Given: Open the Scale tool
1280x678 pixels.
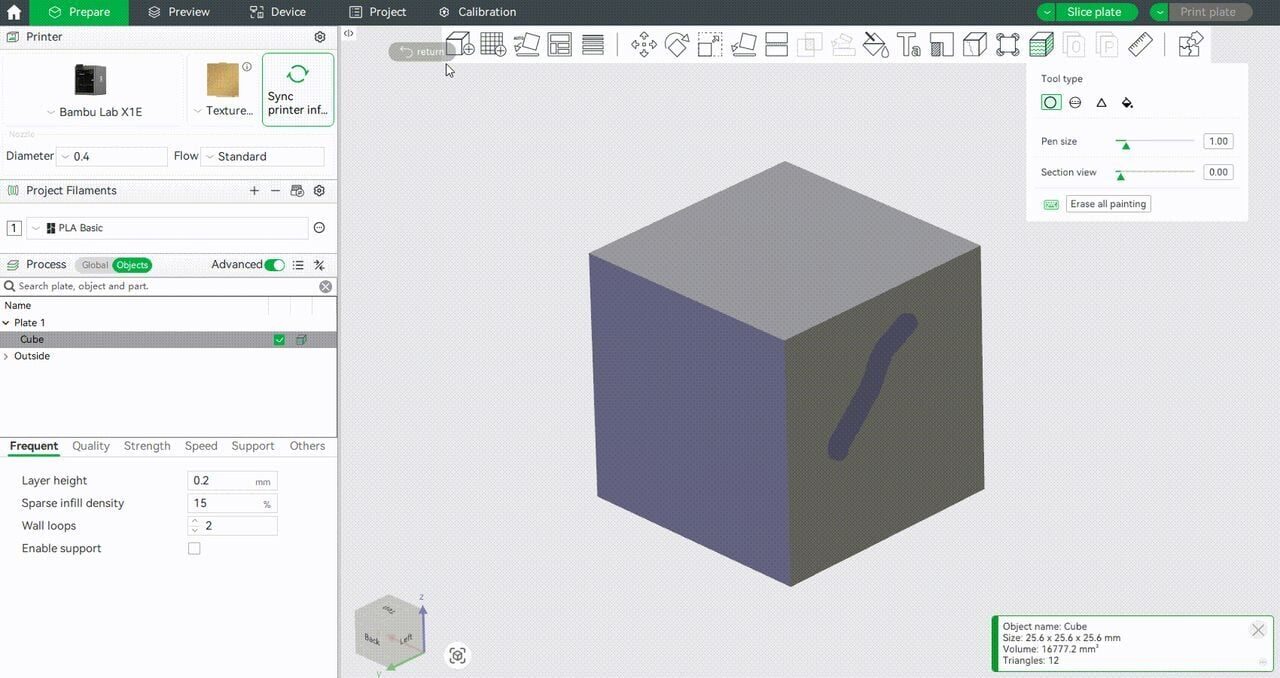Looking at the screenshot, I should click(x=710, y=45).
